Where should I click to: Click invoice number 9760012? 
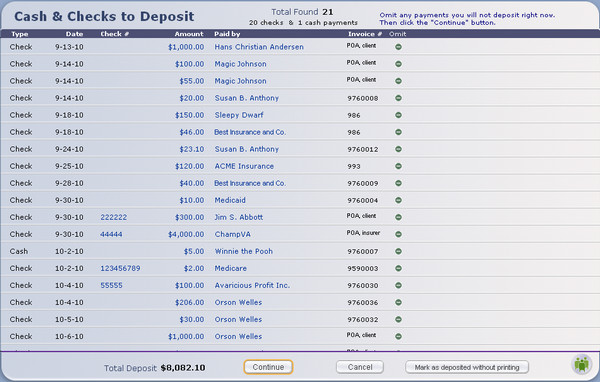point(363,149)
